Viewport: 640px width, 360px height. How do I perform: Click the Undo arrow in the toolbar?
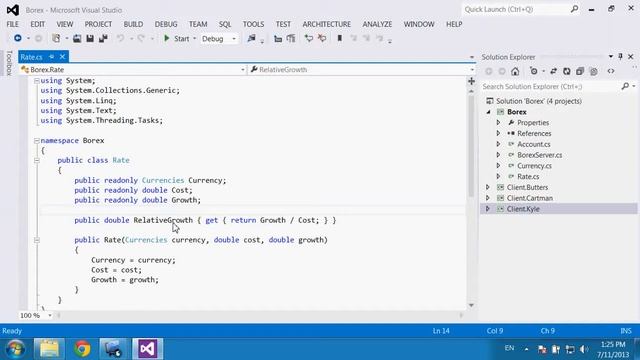pos(120,38)
